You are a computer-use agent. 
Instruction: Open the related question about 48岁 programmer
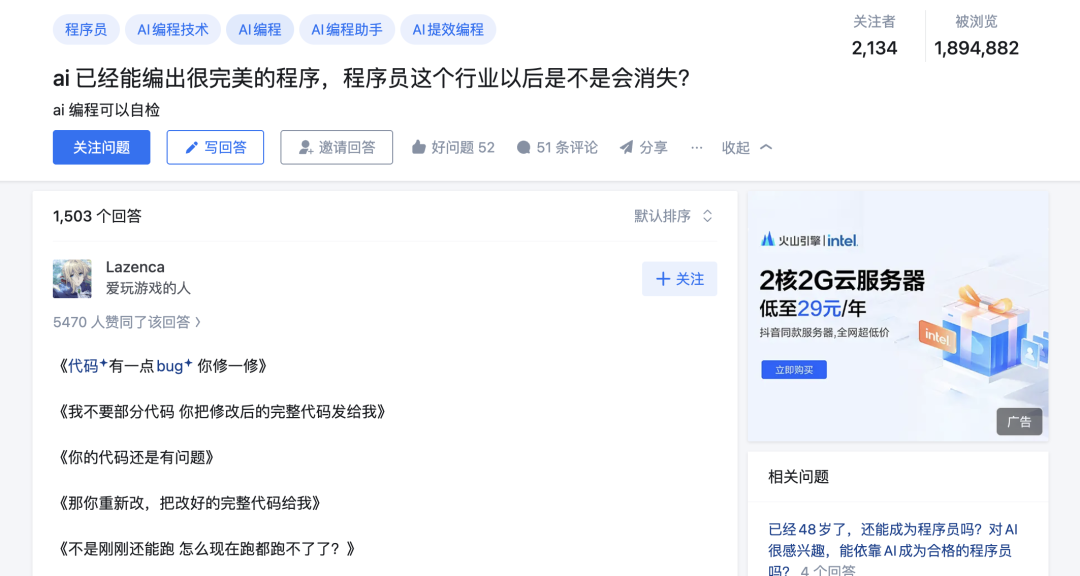pyautogui.click(x=893, y=550)
